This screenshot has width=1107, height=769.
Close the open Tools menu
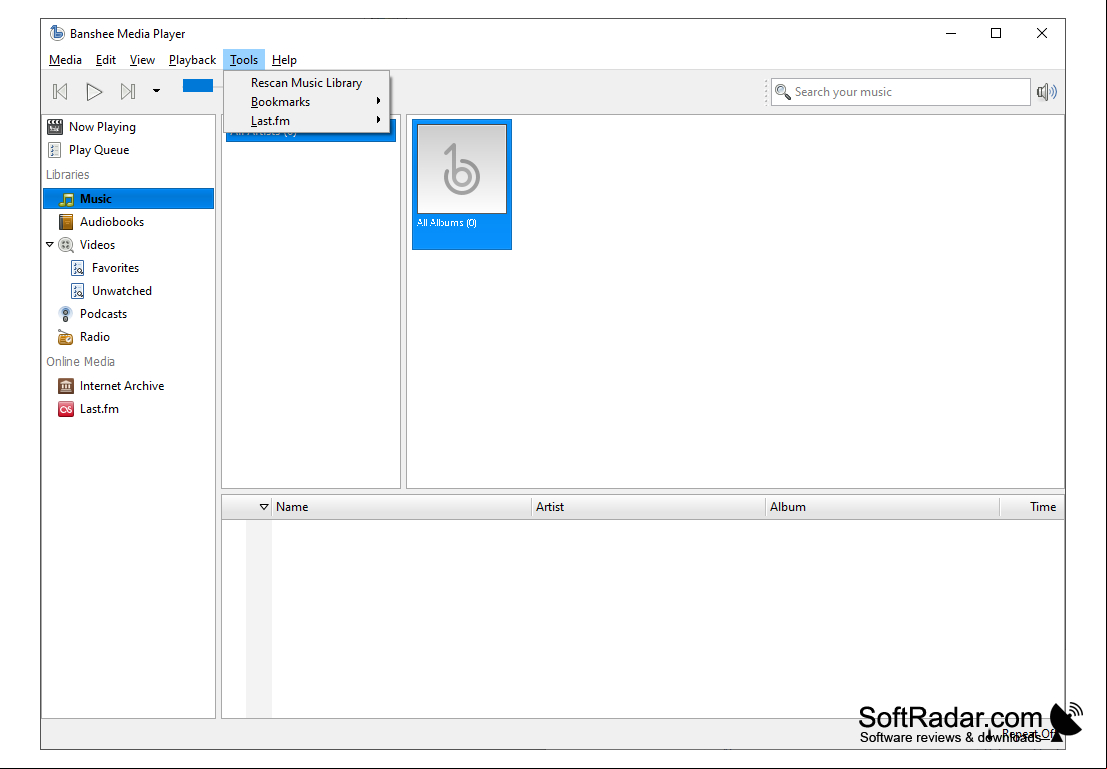tap(244, 60)
